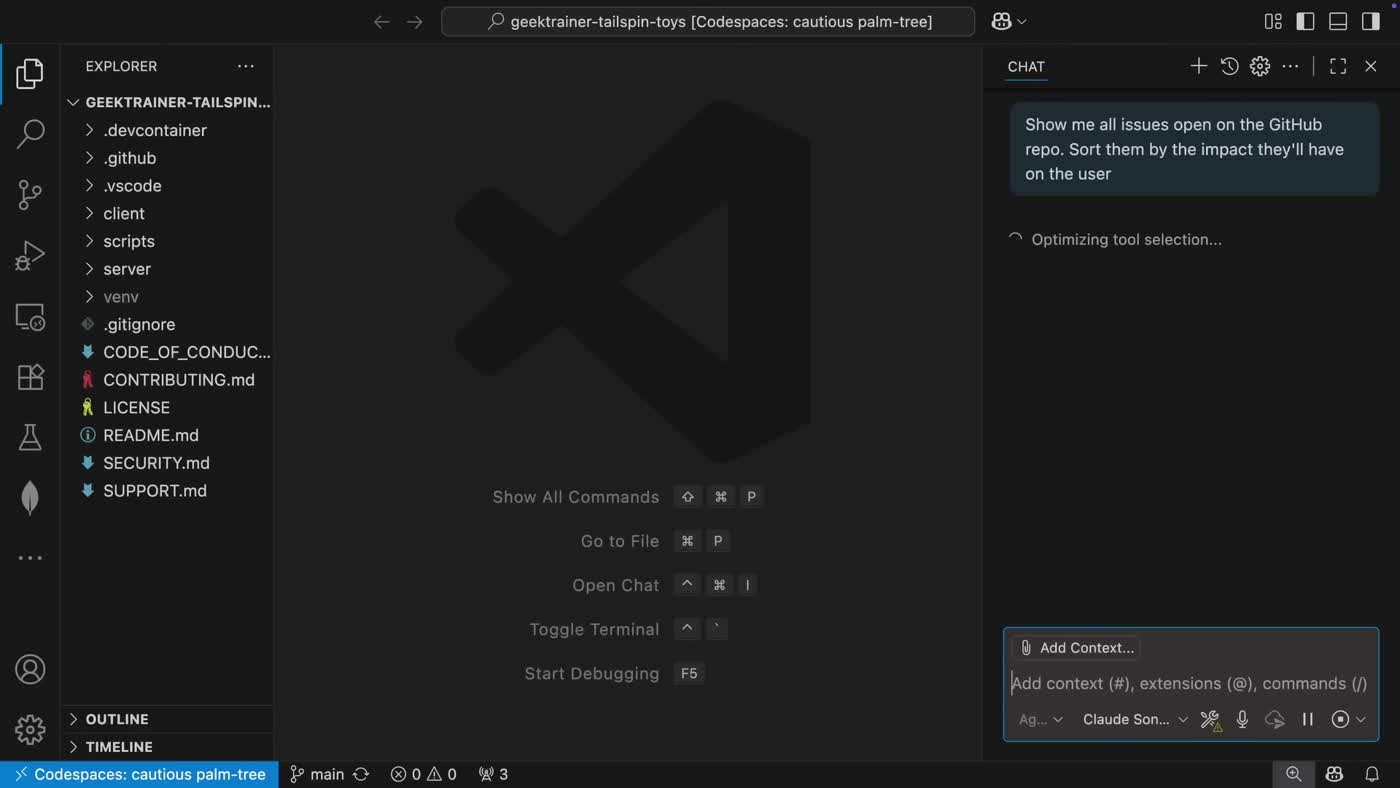Expand the server folder

pyautogui.click(x=167, y=269)
